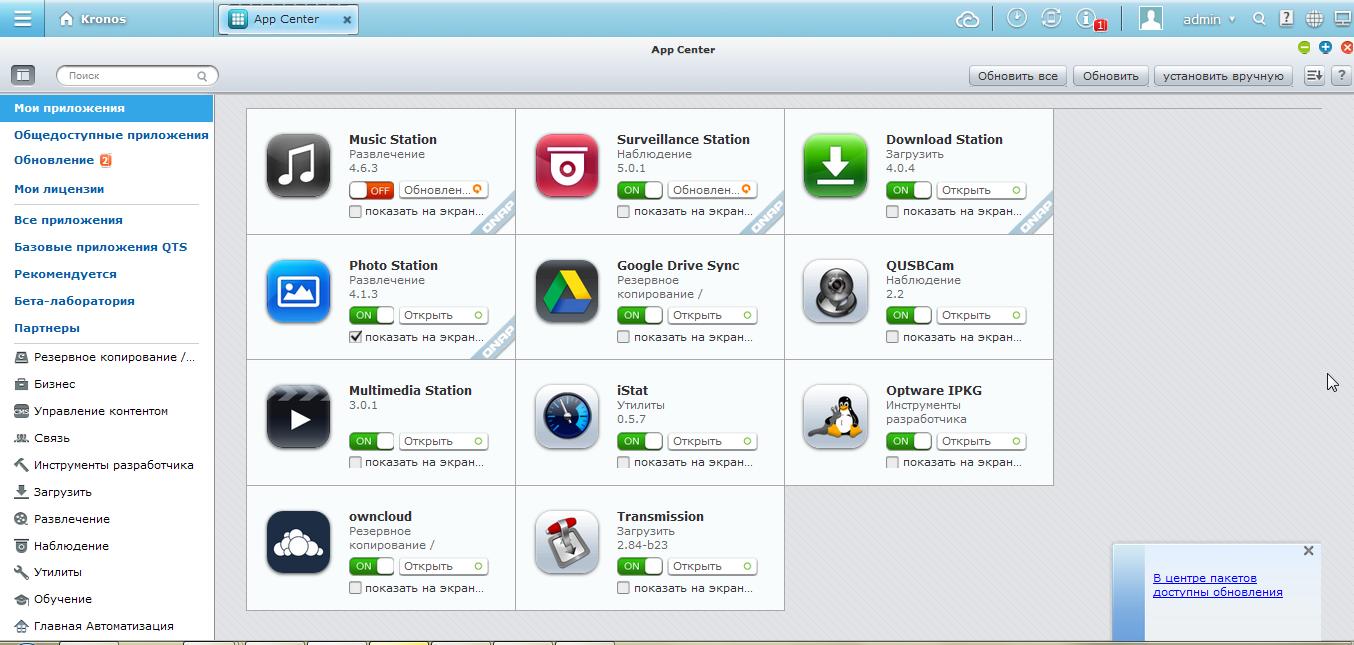Click the sort order icon in toolbar
This screenshot has width=1354, height=645.
pyautogui.click(x=1314, y=75)
